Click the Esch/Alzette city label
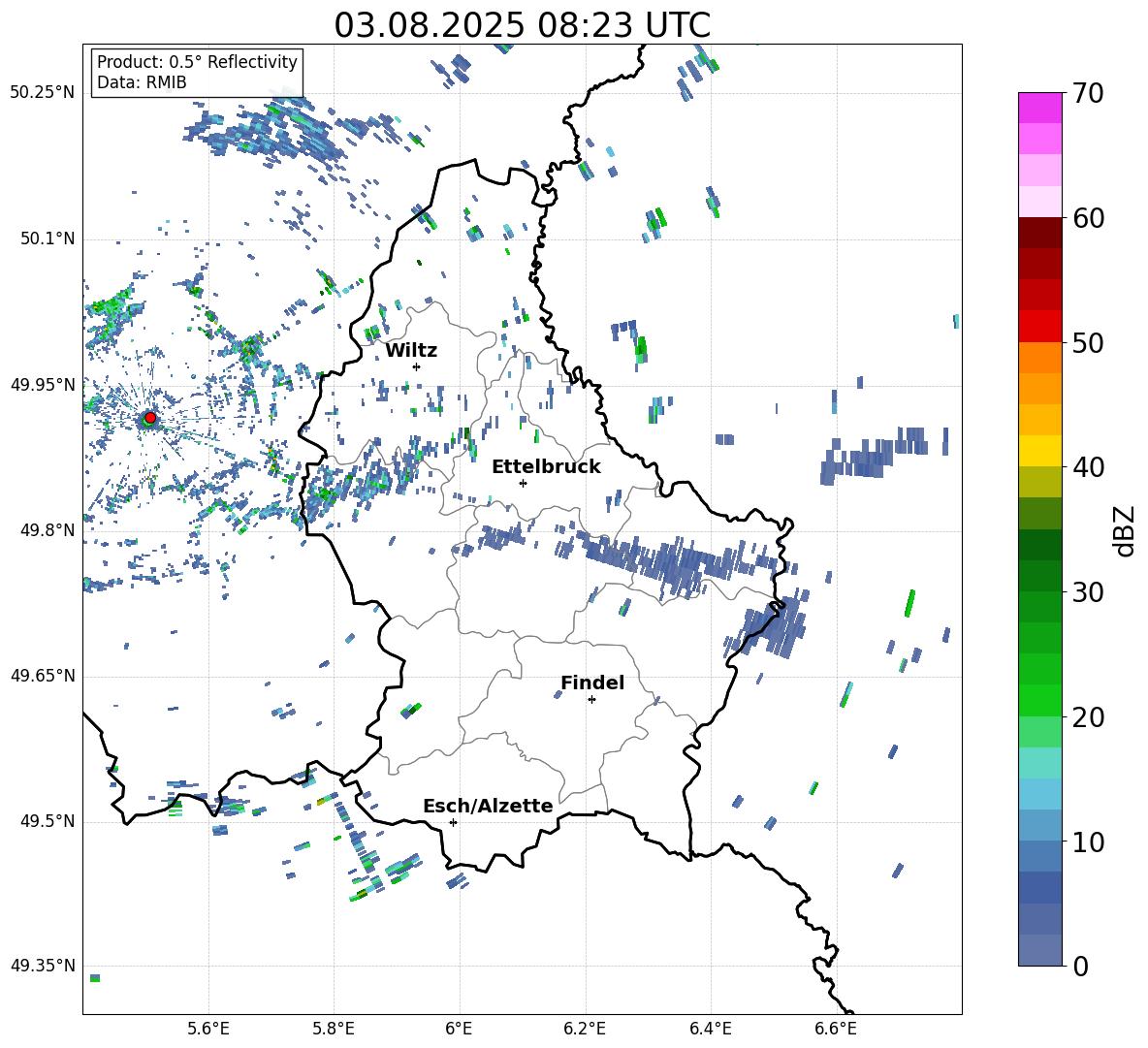This screenshot has height=1048, width=1148. click(x=488, y=806)
